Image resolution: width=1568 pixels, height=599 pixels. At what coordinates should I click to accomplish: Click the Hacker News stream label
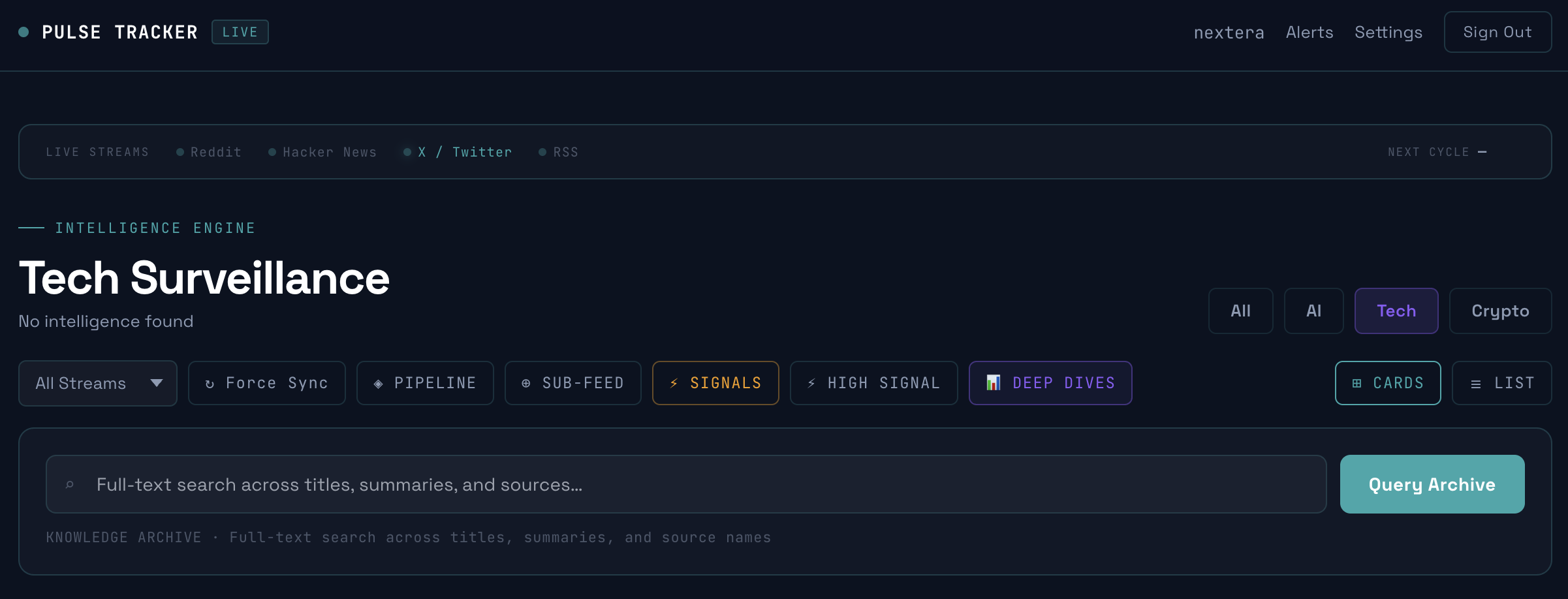(330, 152)
